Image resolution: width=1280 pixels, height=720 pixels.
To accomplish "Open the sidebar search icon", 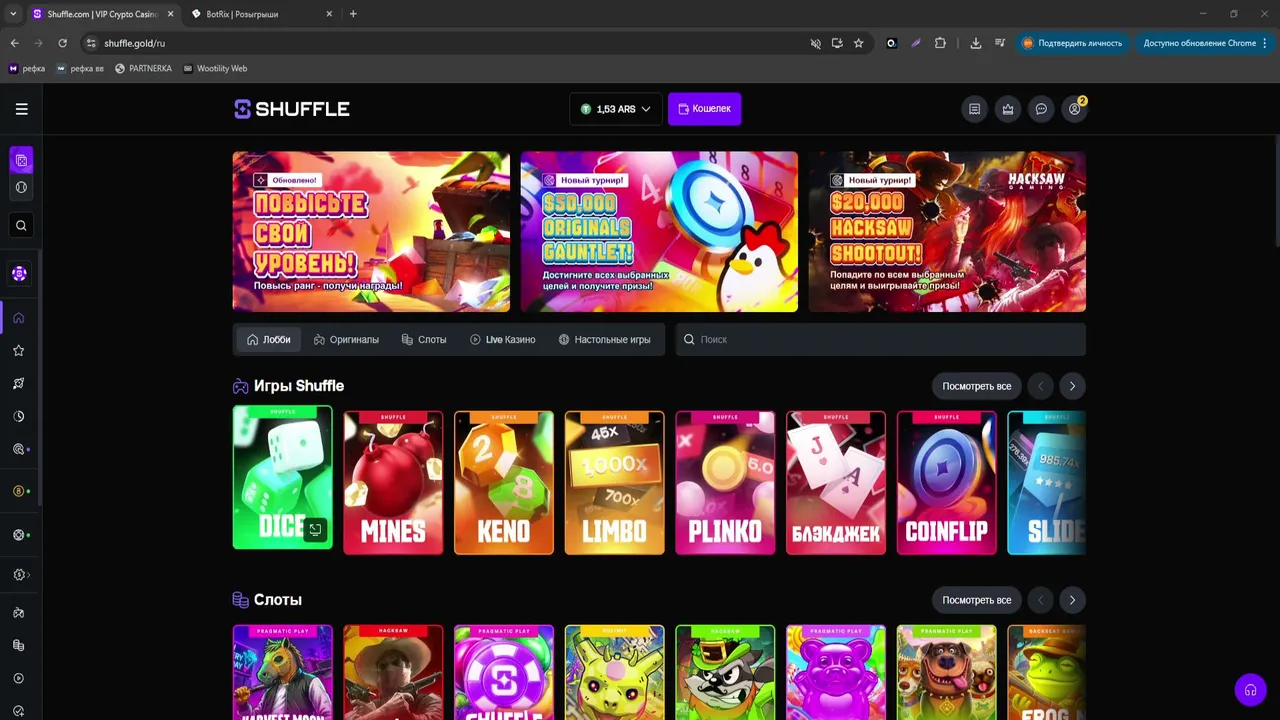I will pos(21,225).
